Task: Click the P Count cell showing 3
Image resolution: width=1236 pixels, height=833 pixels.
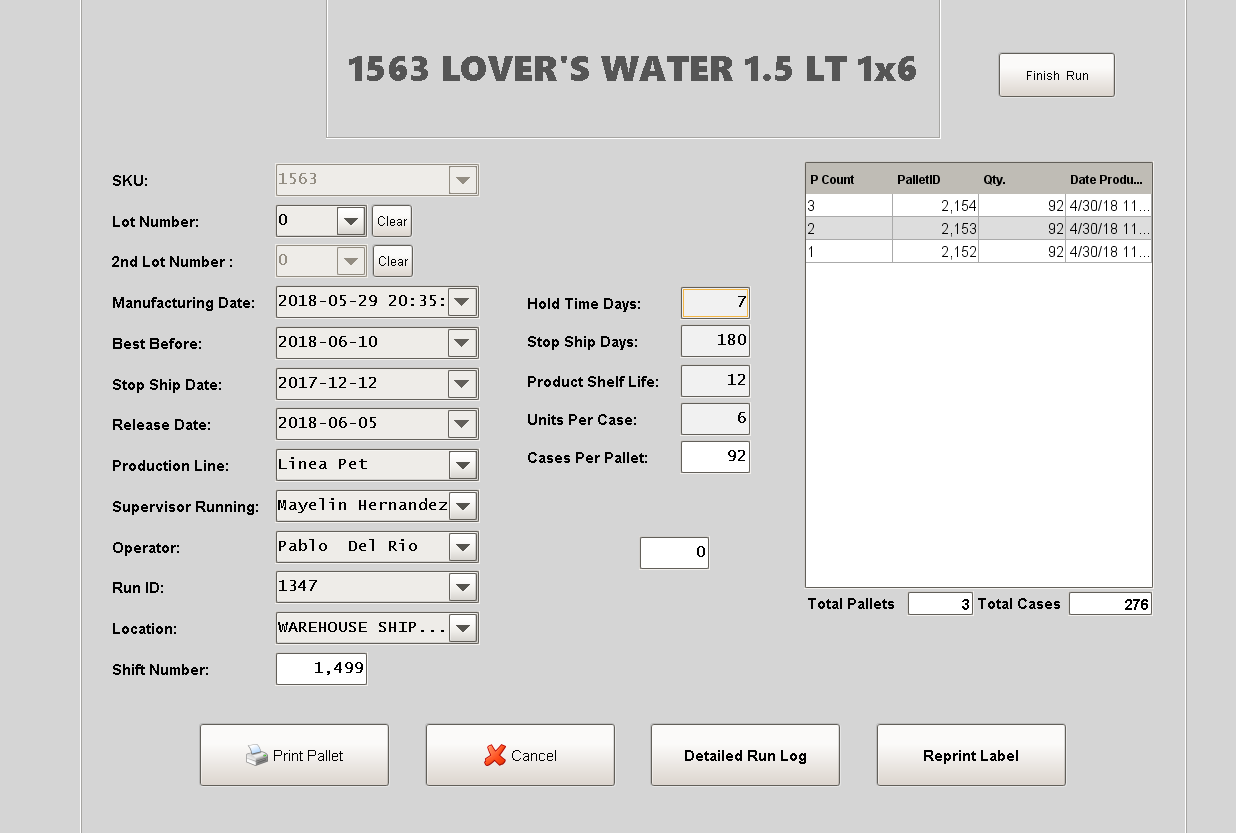Action: 849,205
